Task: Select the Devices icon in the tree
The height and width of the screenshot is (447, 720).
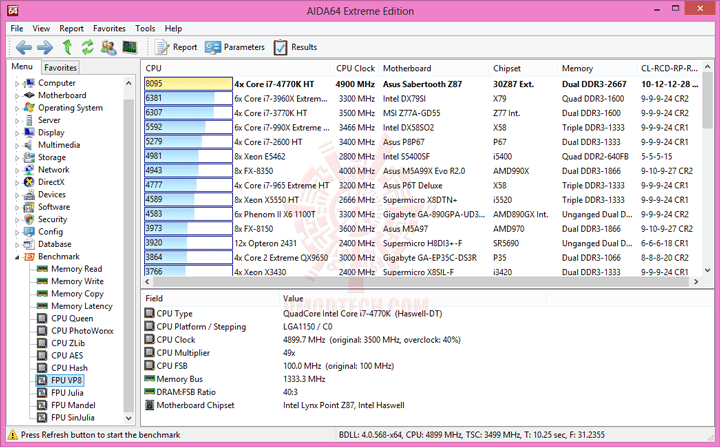Action: click(x=29, y=194)
